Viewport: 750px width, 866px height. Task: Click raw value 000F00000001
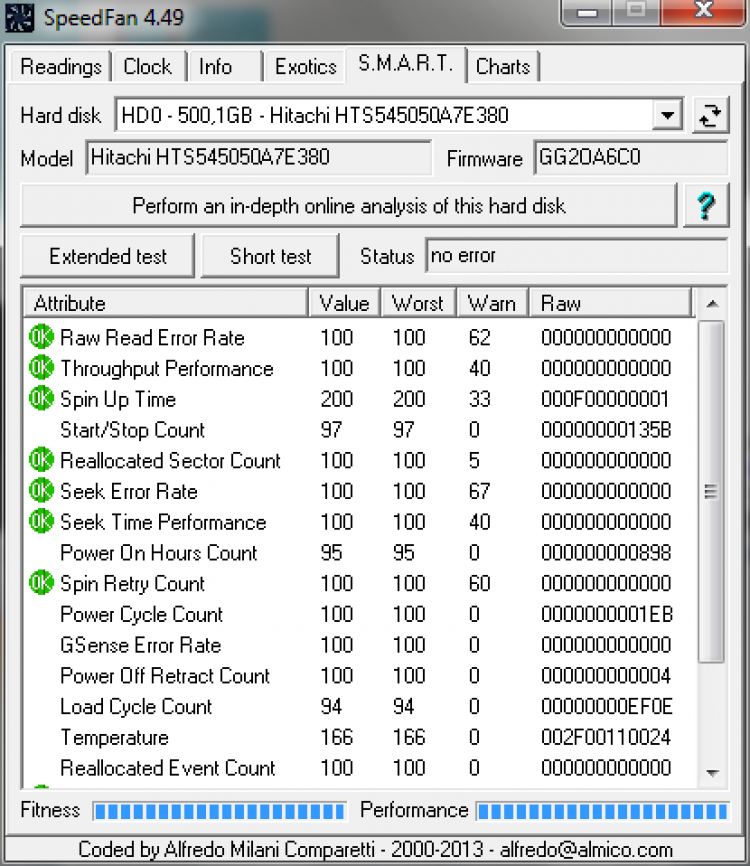[x=605, y=399]
